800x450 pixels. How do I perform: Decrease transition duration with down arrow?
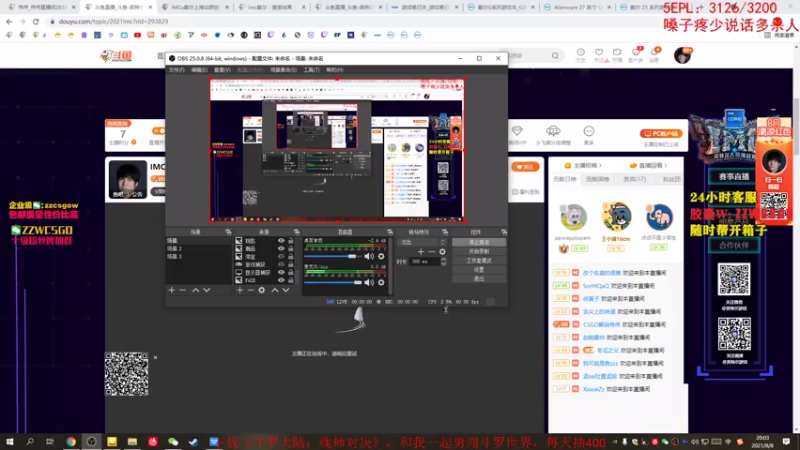click(443, 264)
